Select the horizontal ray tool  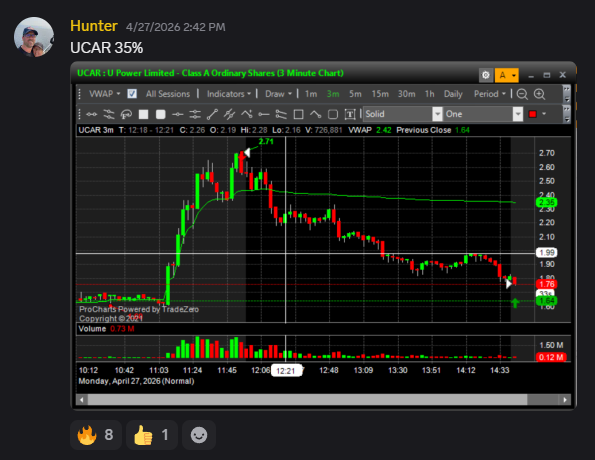[264, 114]
